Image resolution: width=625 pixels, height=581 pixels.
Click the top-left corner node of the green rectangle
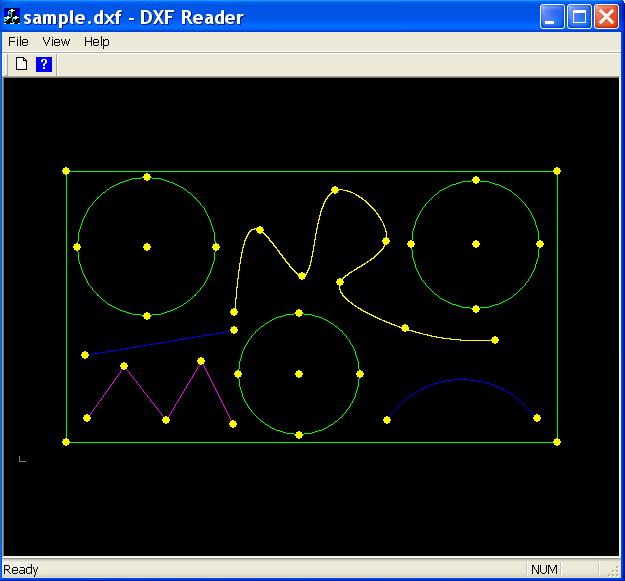click(x=66, y=171)
